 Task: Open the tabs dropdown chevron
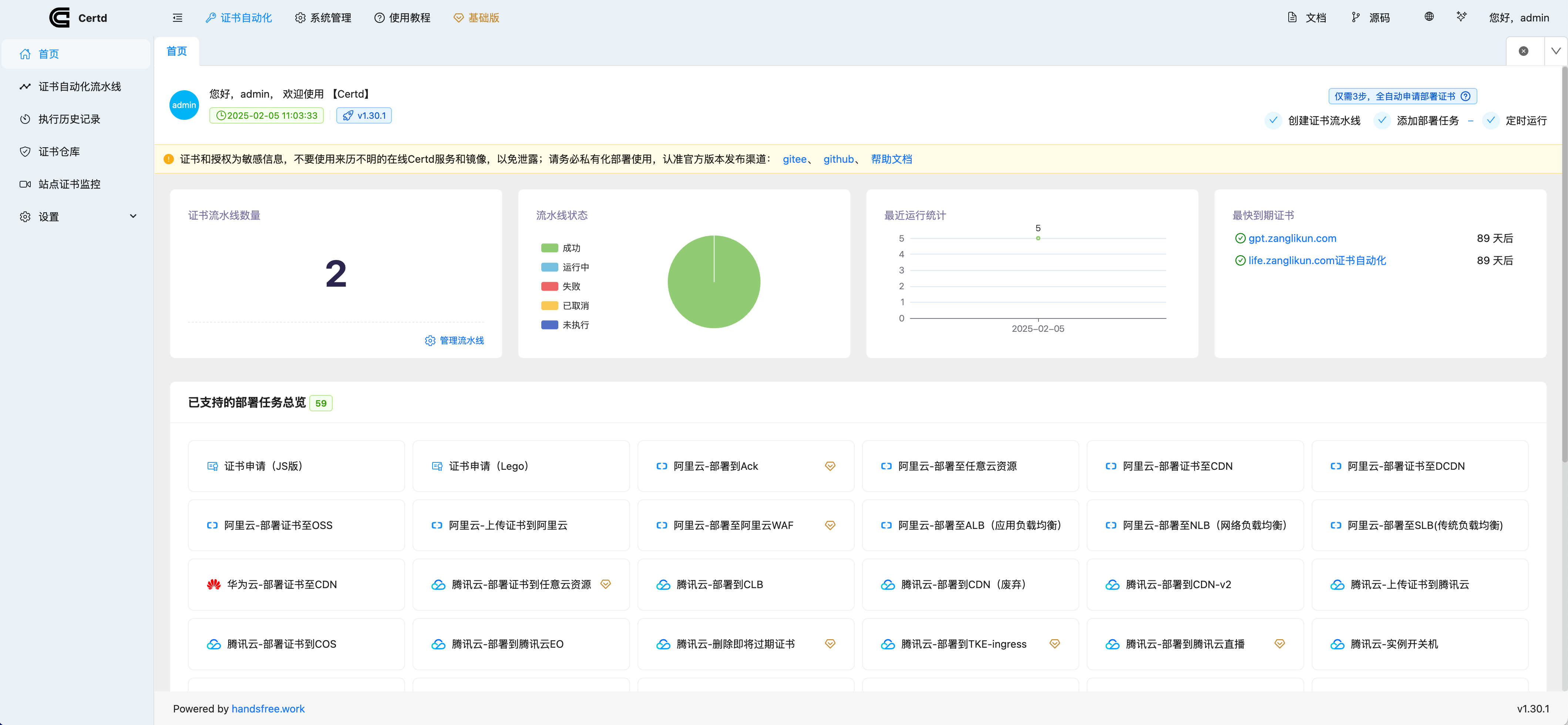point(1555,51)
